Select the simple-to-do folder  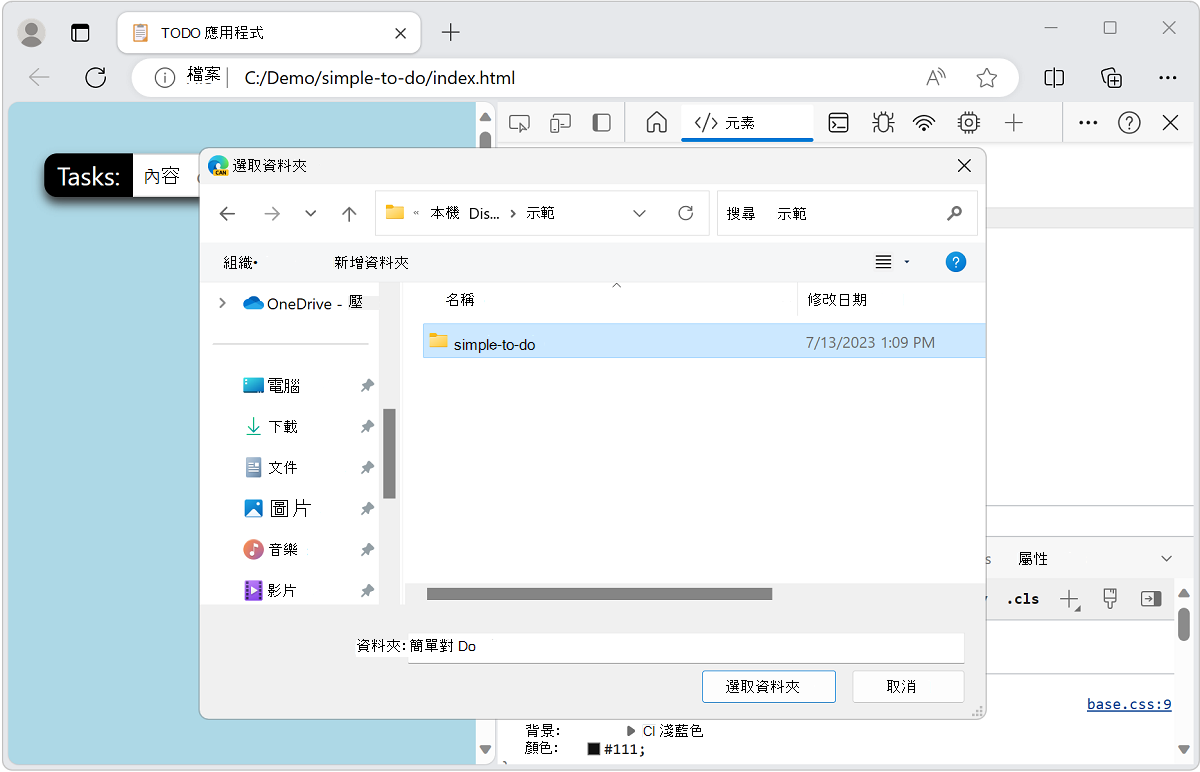click(704, 341)
